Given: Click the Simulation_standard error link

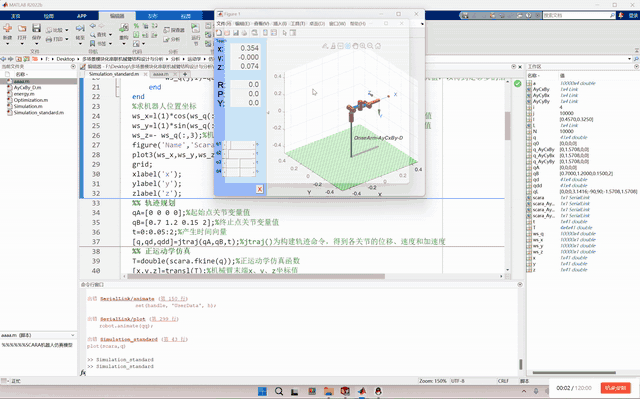Looking at the screenshot, I should (x=129, y=339).
